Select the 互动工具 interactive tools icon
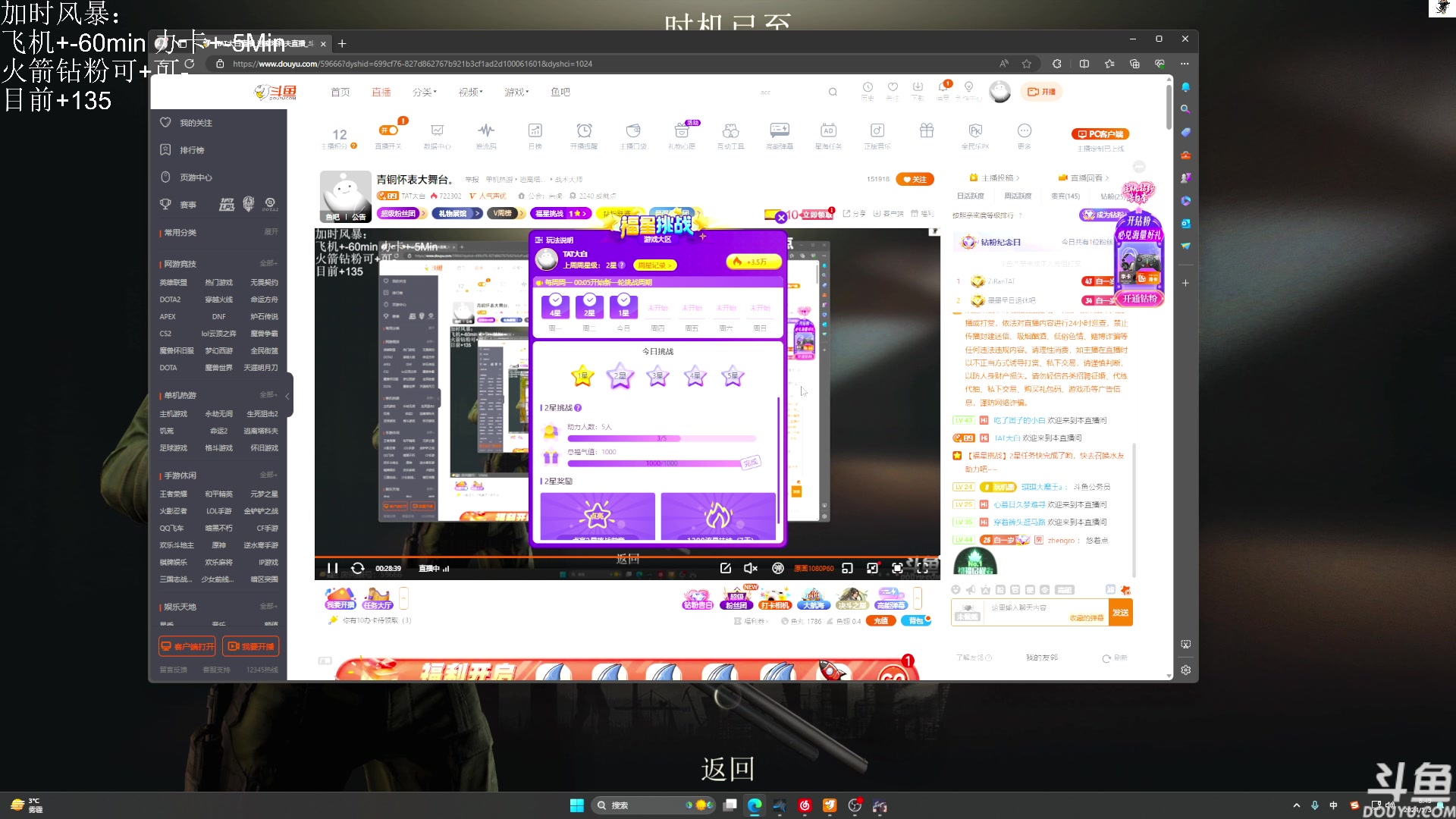The height and width of the screenshot is (819, 1456). (x=730, y=135)
